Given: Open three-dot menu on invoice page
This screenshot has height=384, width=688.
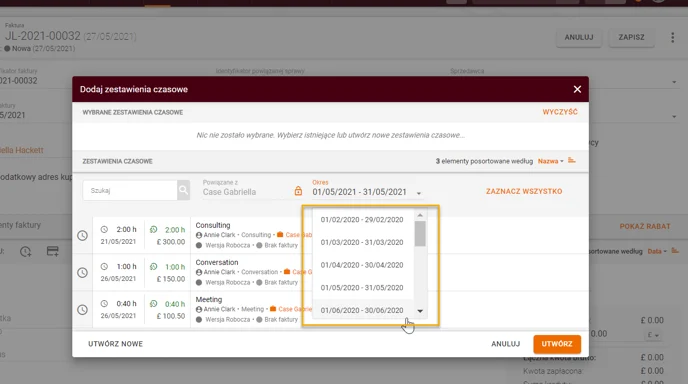Looking at the screenshot, I should (x=672, y=37).
